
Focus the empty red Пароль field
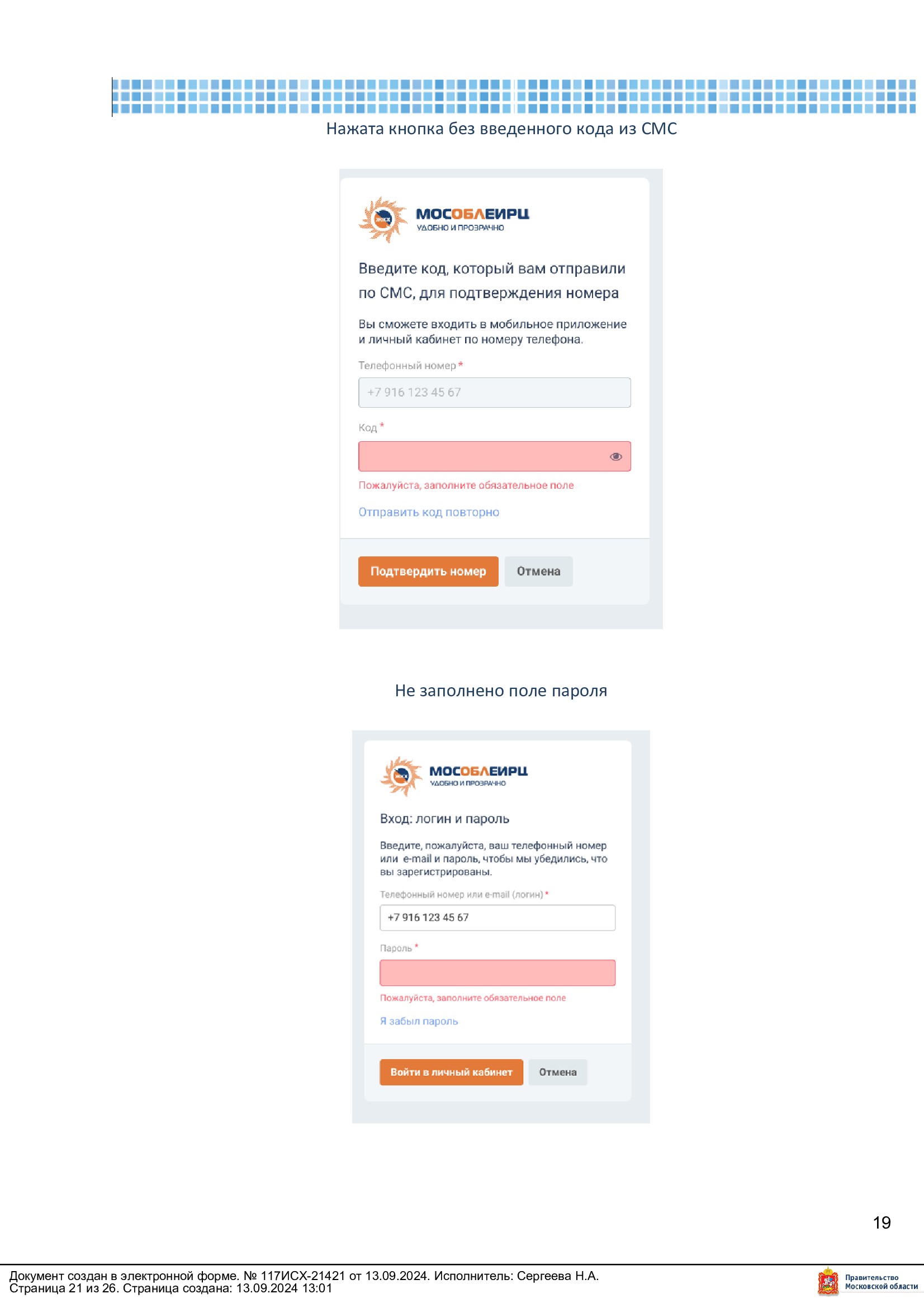[x=497, y=972]
